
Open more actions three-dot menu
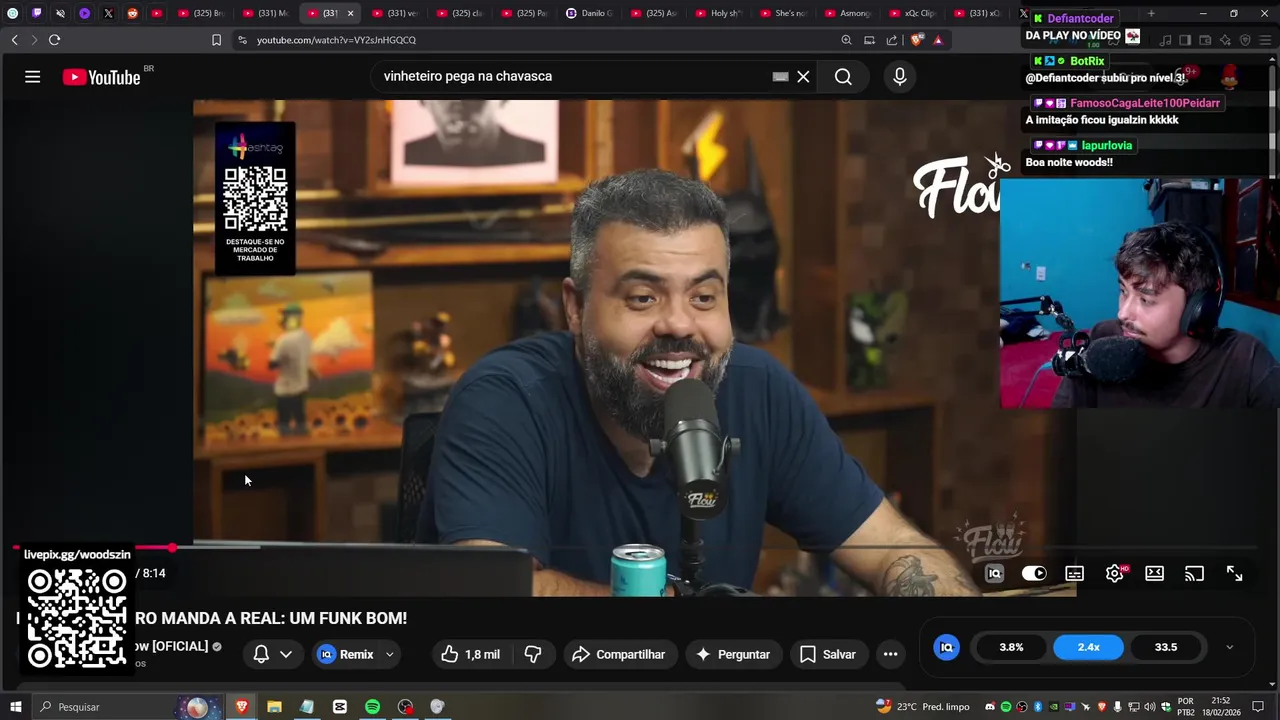click(890, 654)
